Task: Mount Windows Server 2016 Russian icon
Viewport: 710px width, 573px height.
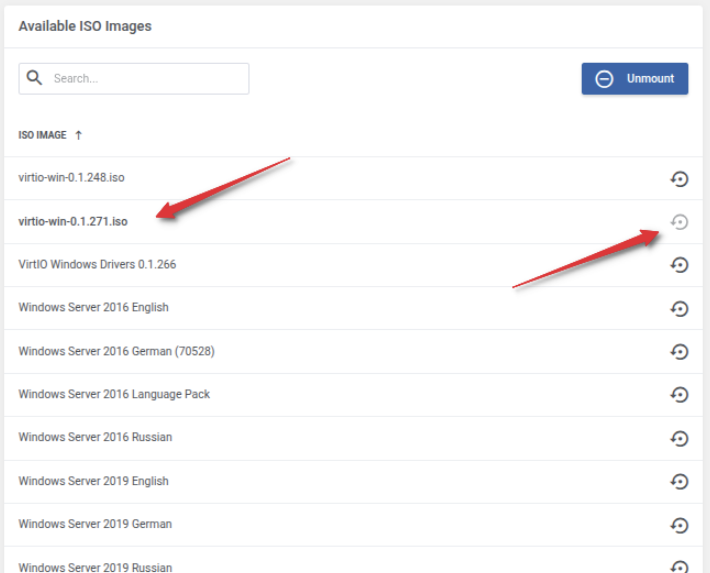Action: pos(679,438)
